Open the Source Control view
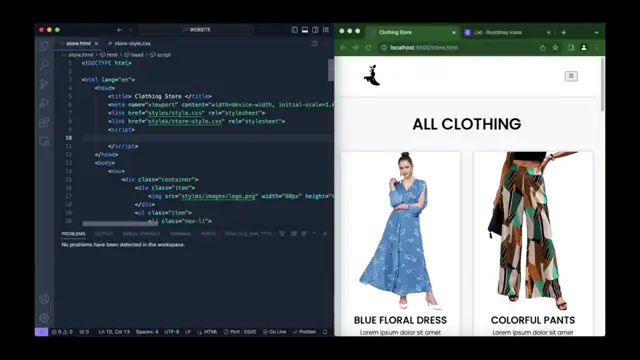The width and height of the screenshot is (640, 360). 44,84
